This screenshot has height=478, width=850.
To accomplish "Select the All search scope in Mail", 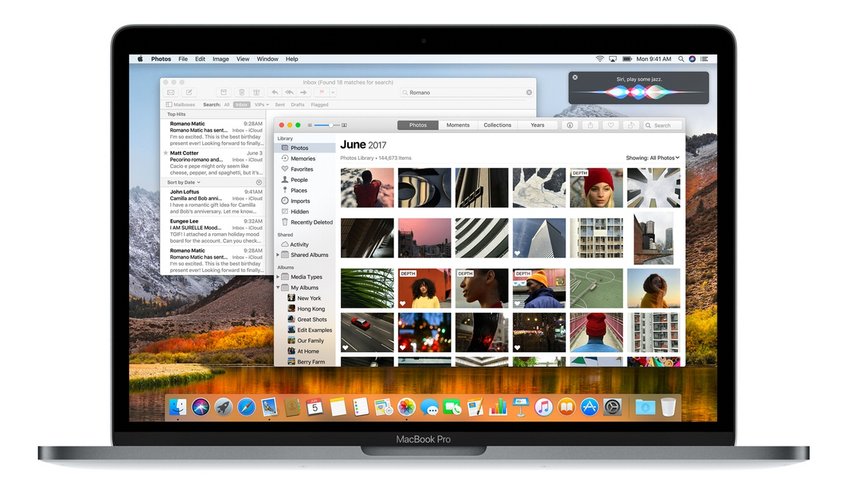I will tap(227, 105).
